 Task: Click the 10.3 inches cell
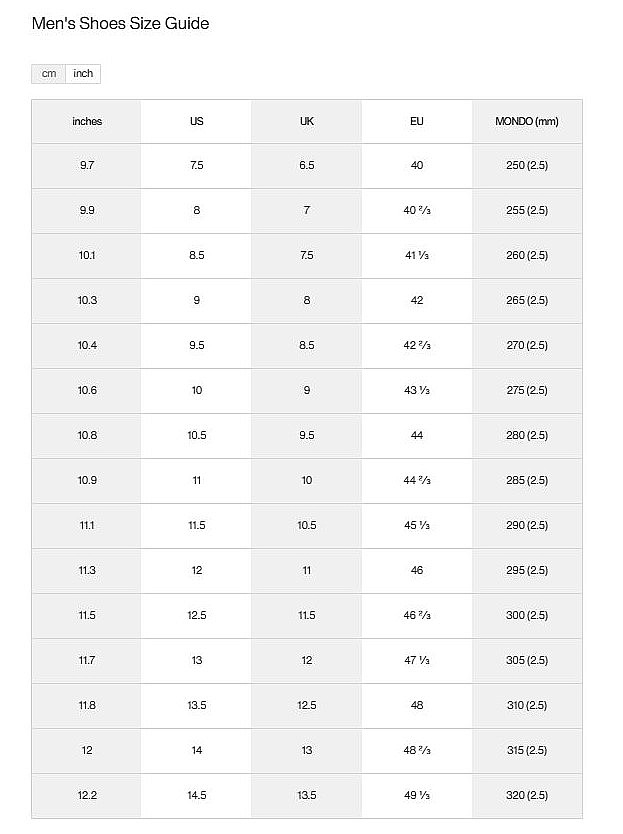coord(87,300)
